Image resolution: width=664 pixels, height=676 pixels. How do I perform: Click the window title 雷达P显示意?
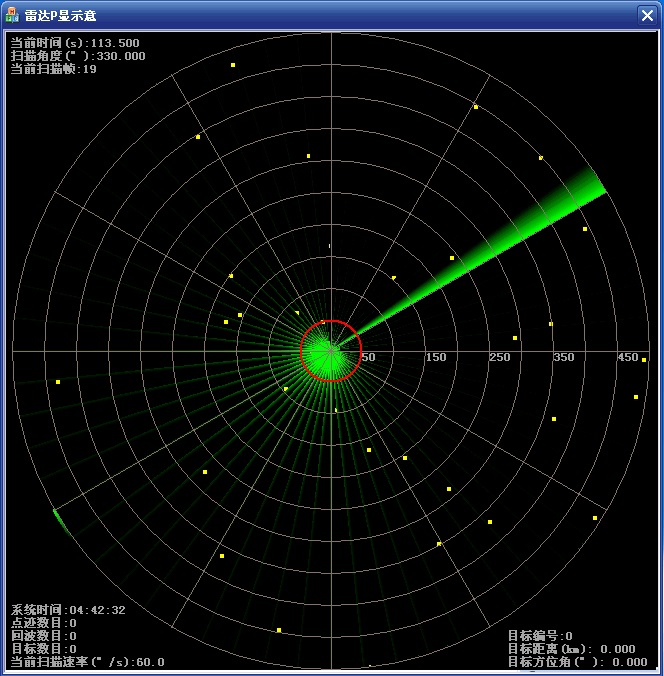60,16
